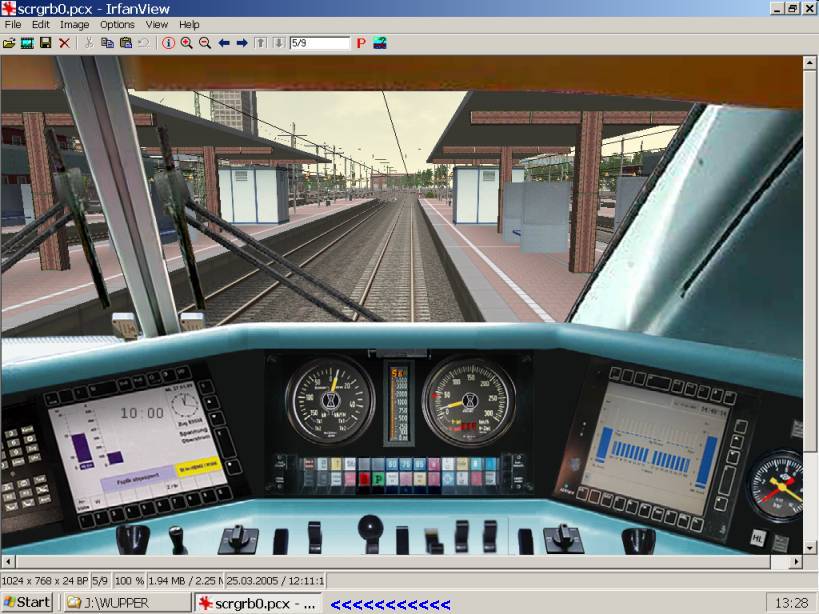
Task: Switch to the J:\WUPPER taskbar window
Action: click(127, 603)
